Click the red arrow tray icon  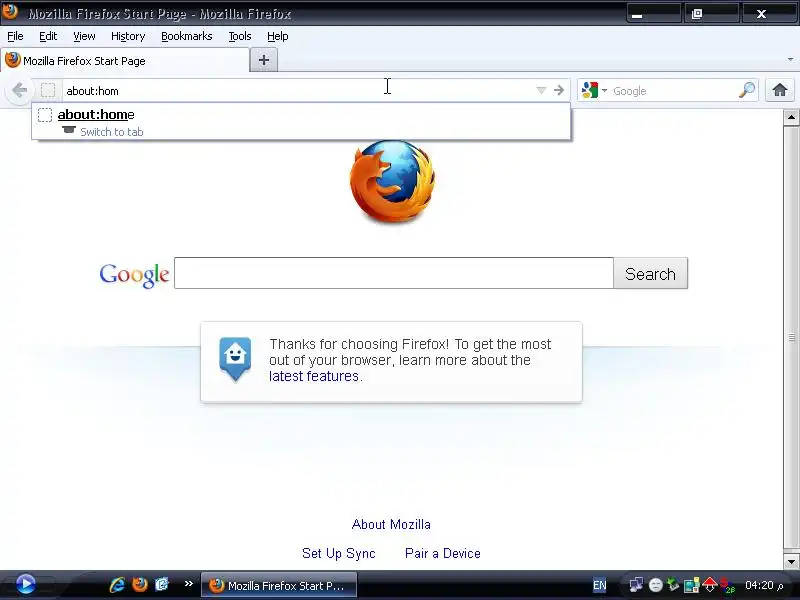click(710, 585)
